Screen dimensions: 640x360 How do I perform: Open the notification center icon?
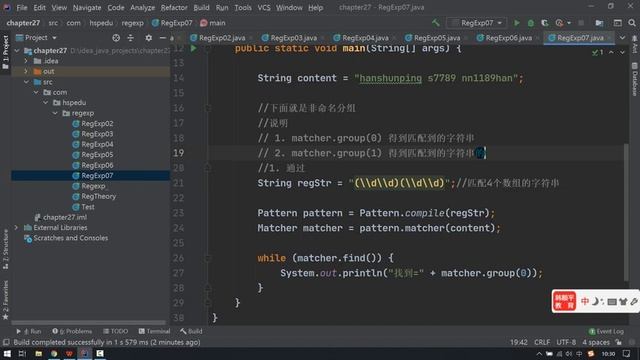pyautogui.click(x=627, y=353)
